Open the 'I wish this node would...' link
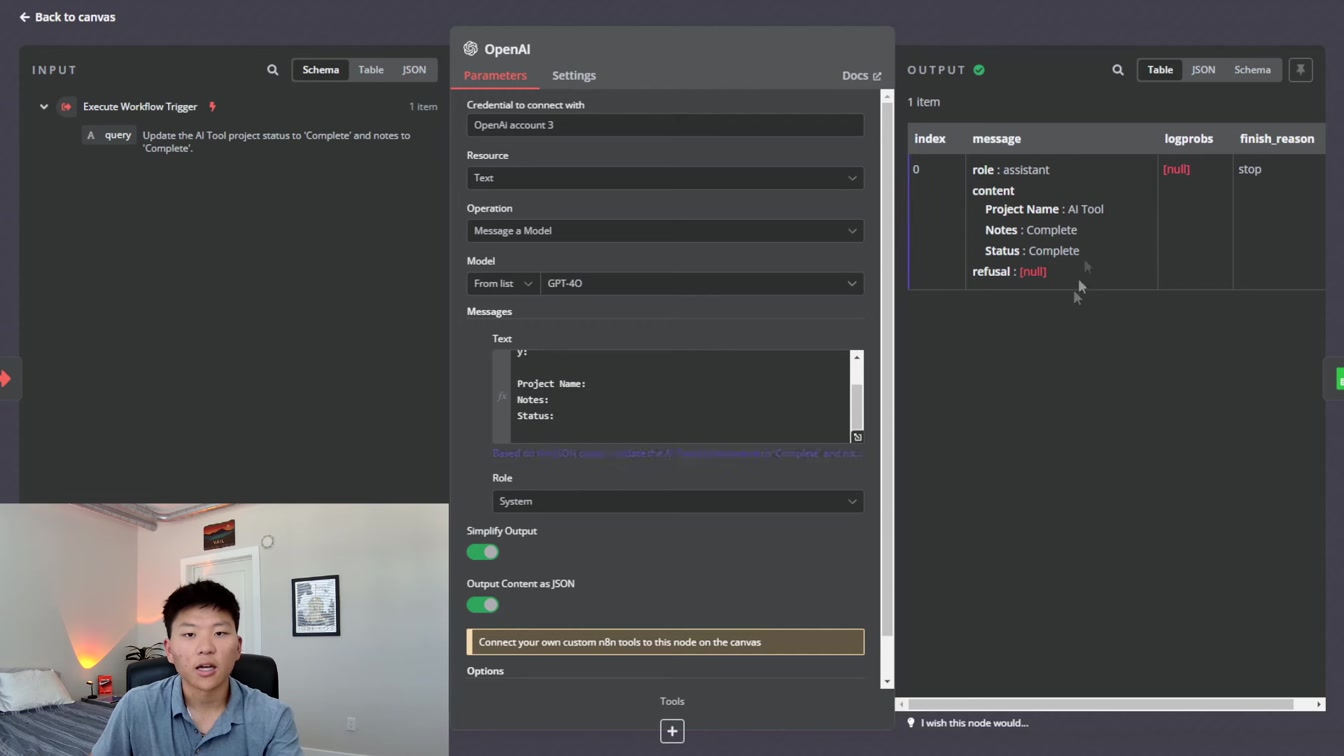 (x=975, y=723)
